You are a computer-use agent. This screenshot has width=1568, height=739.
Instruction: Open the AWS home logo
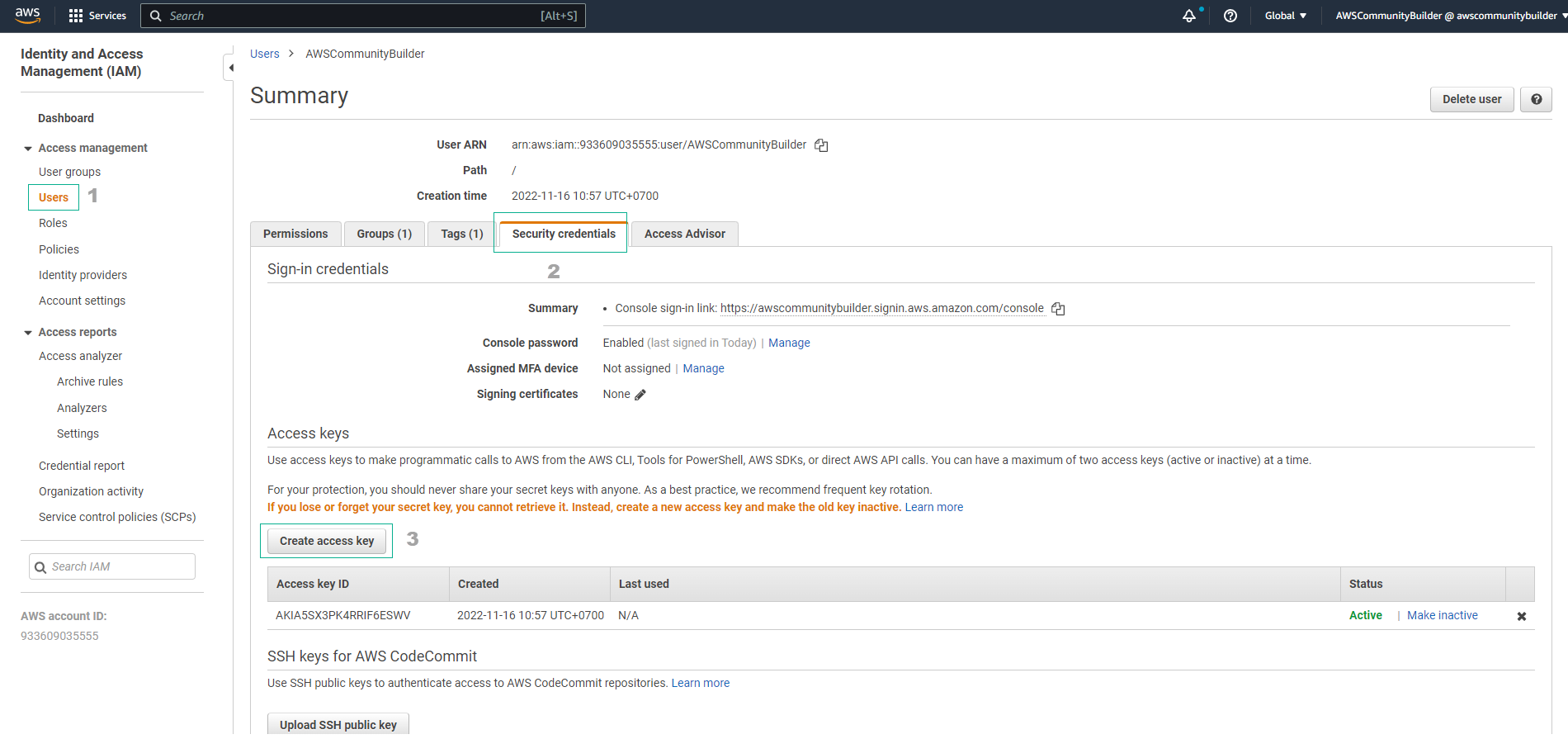[27, 15]
